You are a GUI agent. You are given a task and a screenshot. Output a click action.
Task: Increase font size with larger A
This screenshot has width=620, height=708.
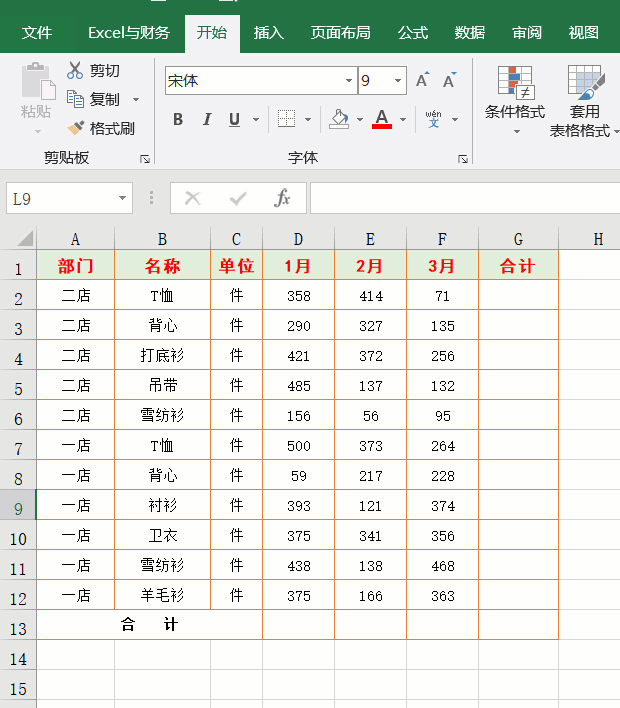422,80
